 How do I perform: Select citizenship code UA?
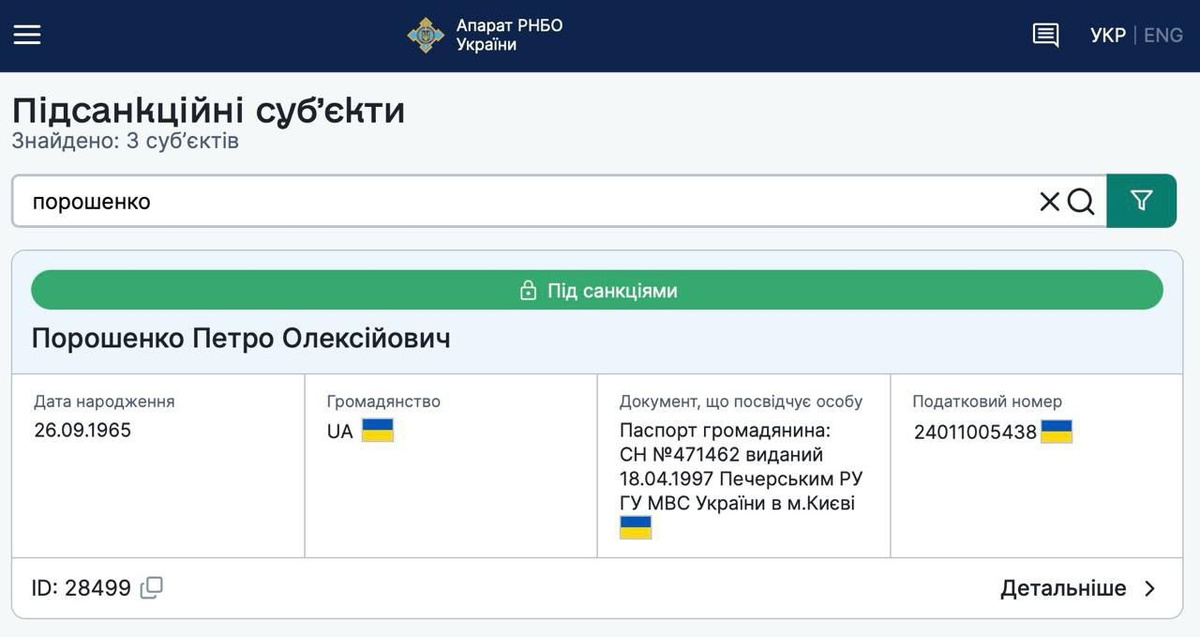pos(340,432)
